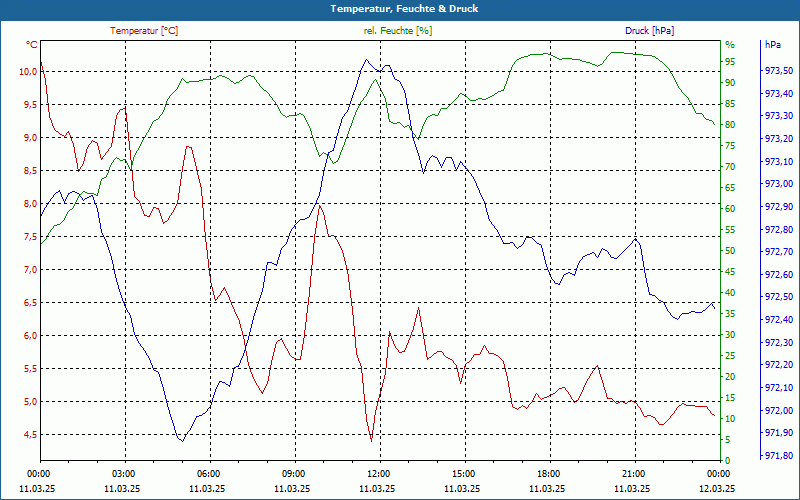This screenshot has height=500, width=800.
Task: Click green humidity axis value "30"
Action: tap(730, 335)
